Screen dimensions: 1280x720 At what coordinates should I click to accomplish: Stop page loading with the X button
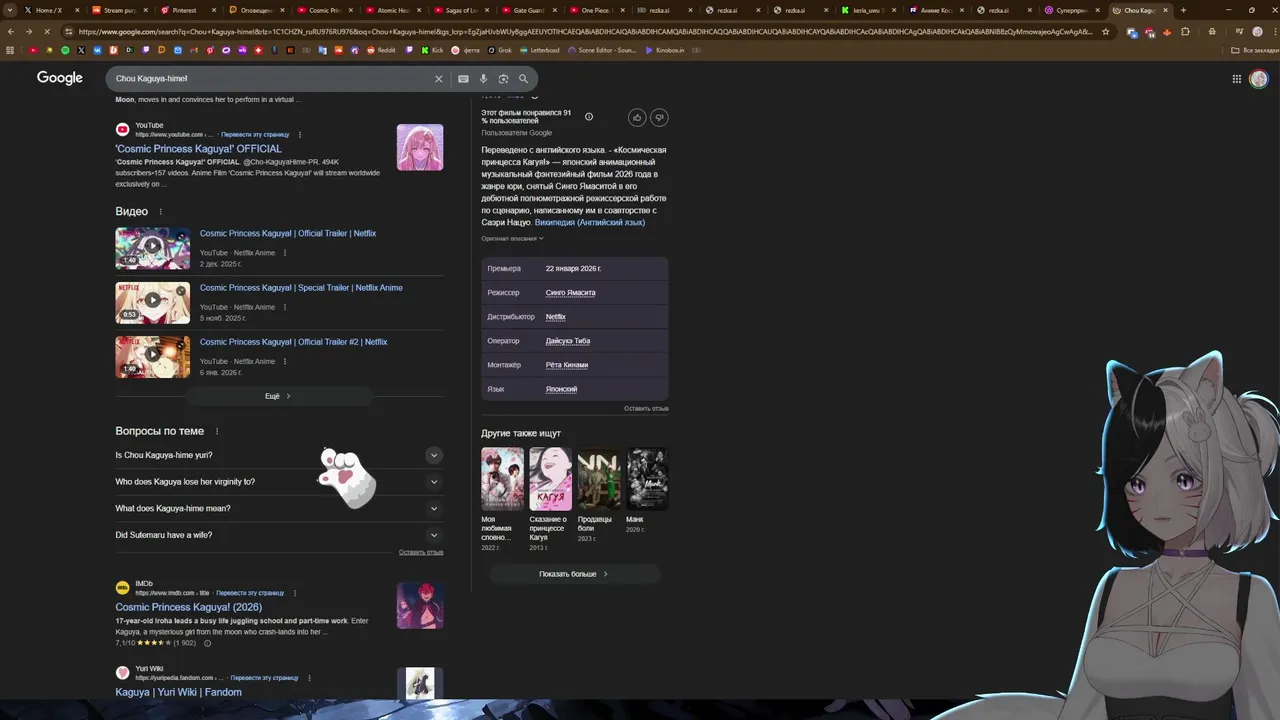[x=46, y=31]
